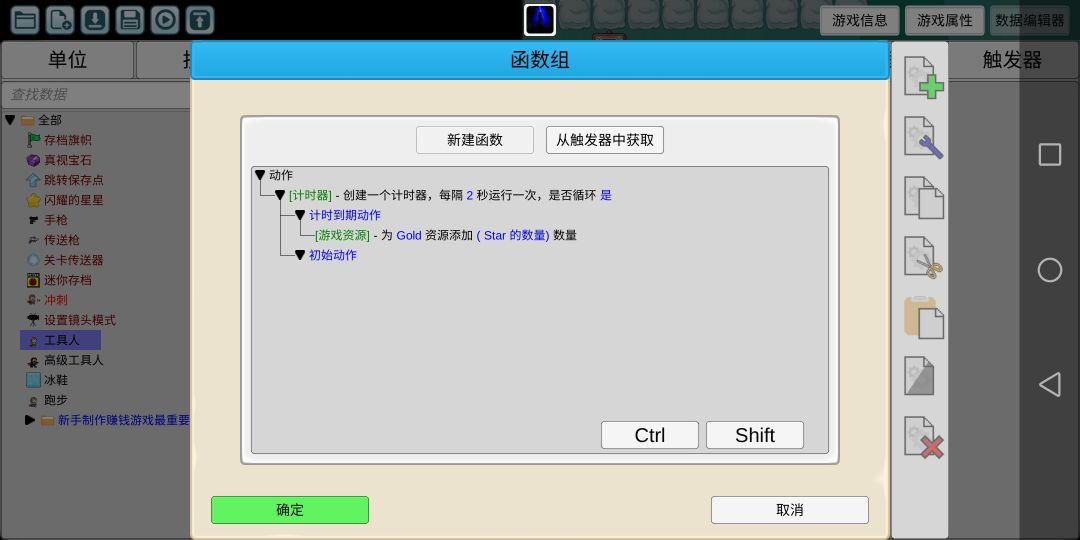Click the upload icon in top toolbar
This screenshot has width=1080, height=540.
coord(200,20)
